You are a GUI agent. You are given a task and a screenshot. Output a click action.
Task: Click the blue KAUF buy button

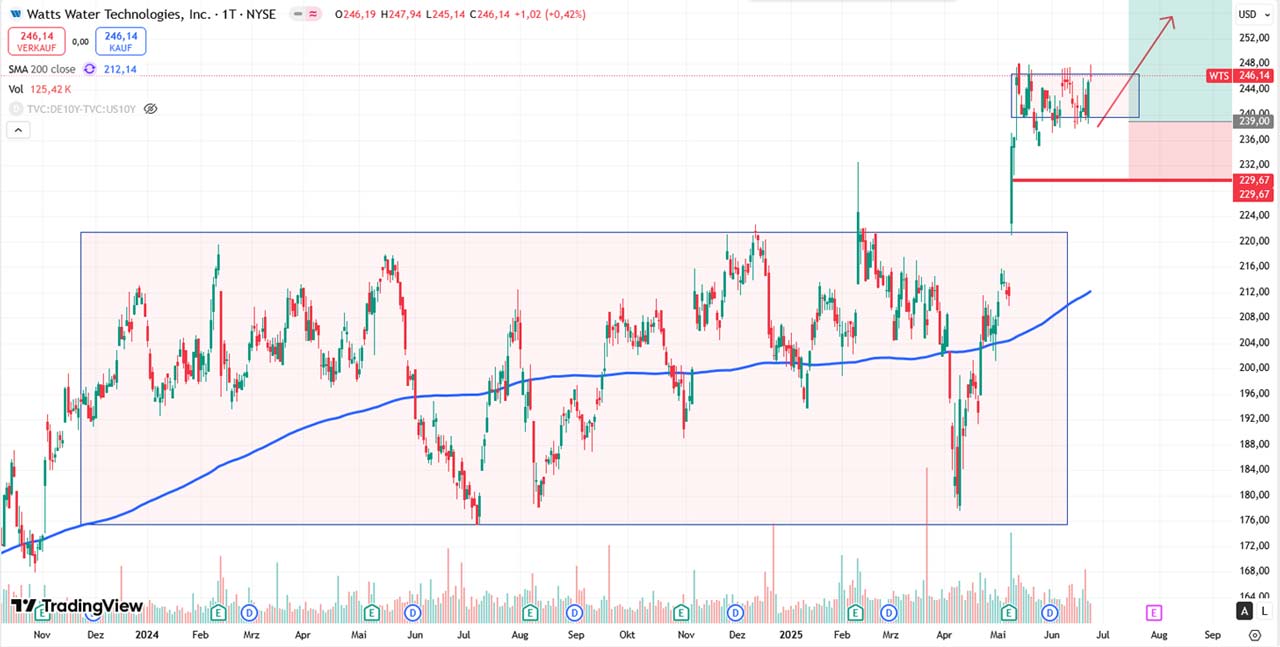coord(121,41)
